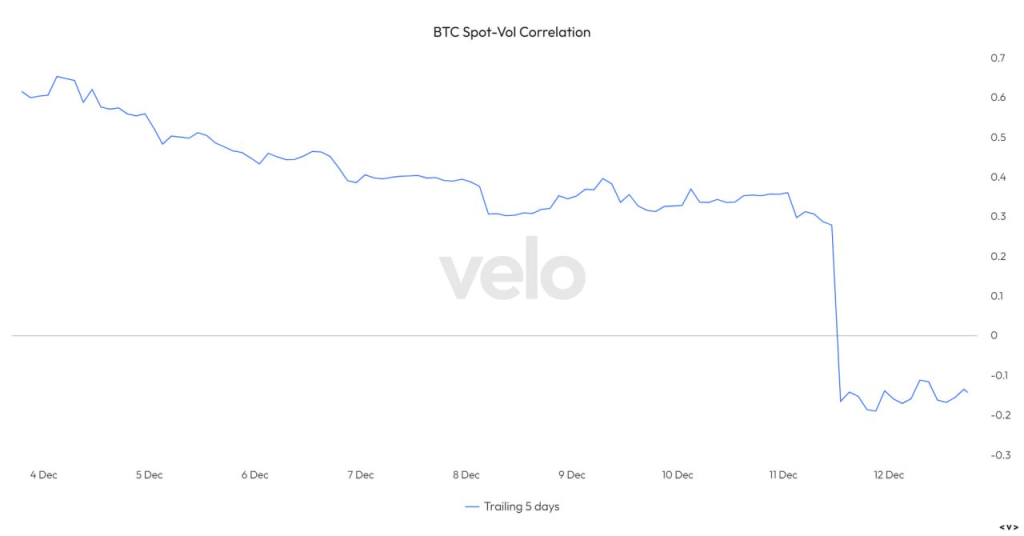Click the 0.7 y-axis value
Viewport: 1024px width, 536px height.
tap(996, 58)
